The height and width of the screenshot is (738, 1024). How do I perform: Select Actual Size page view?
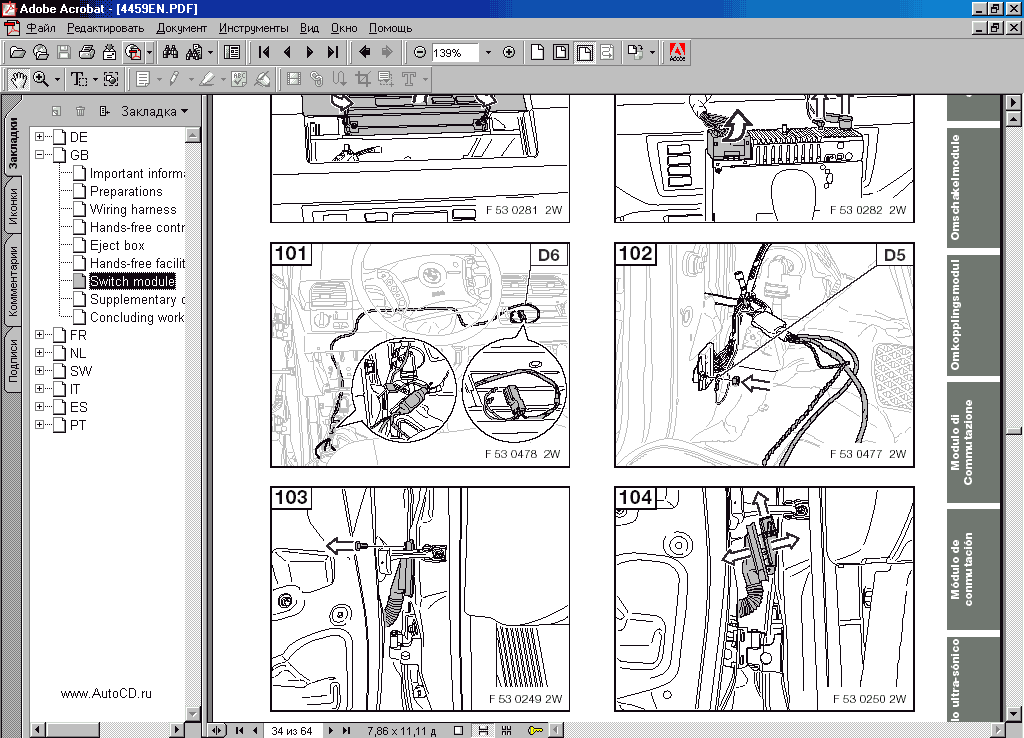(x=537, y=52)
